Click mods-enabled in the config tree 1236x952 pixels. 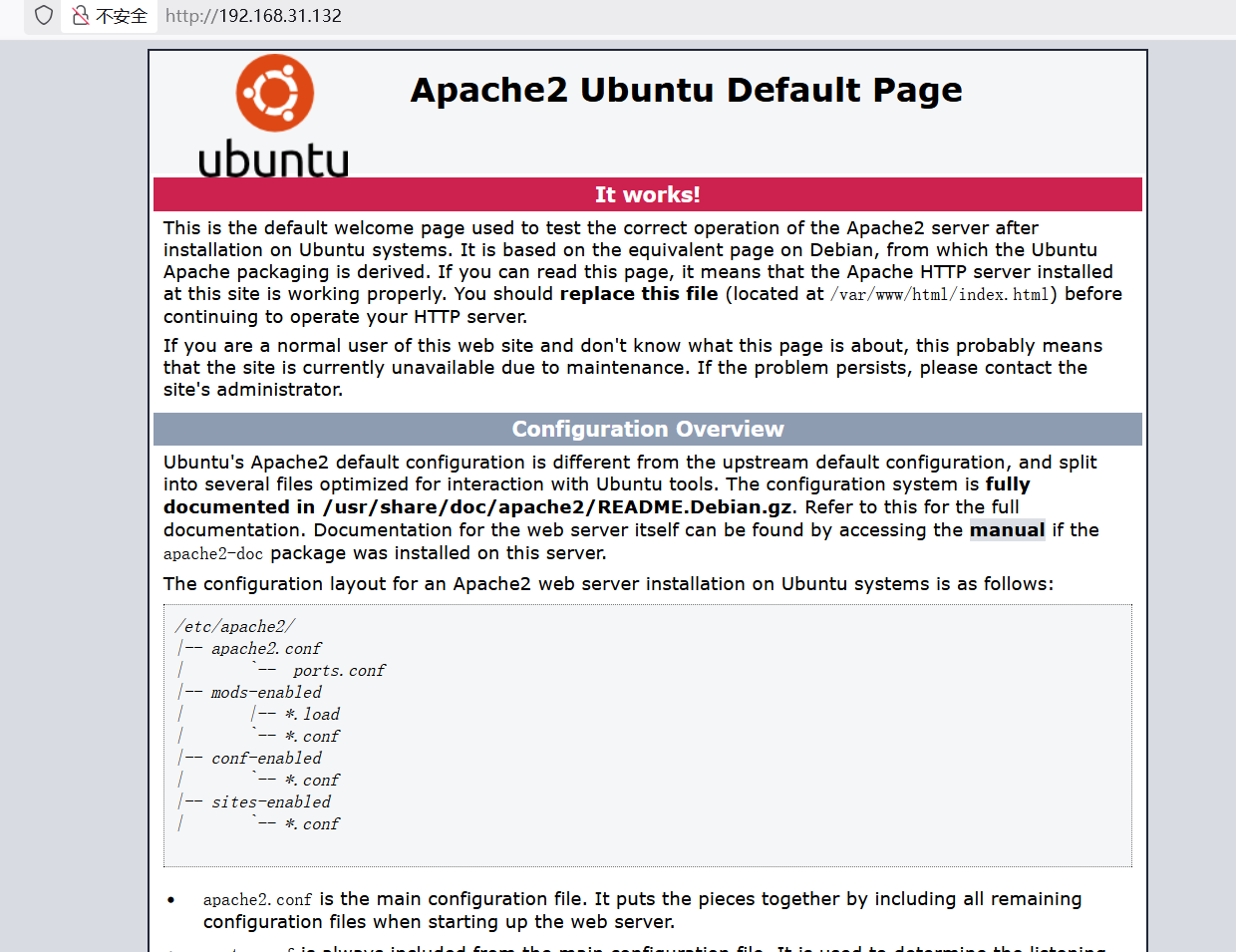pyautogui.click(x=266, y=692)
